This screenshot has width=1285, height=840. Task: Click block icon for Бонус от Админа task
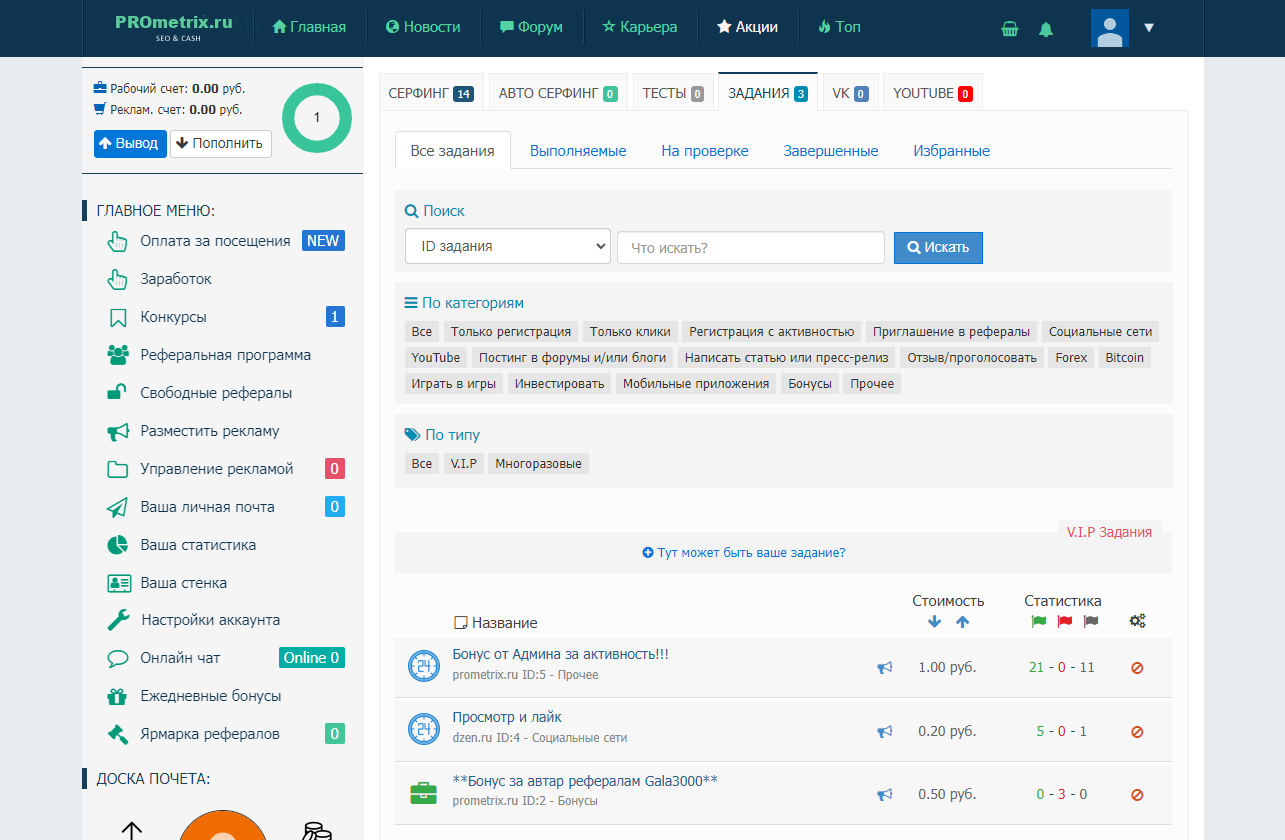click(x=1137, y=668)
